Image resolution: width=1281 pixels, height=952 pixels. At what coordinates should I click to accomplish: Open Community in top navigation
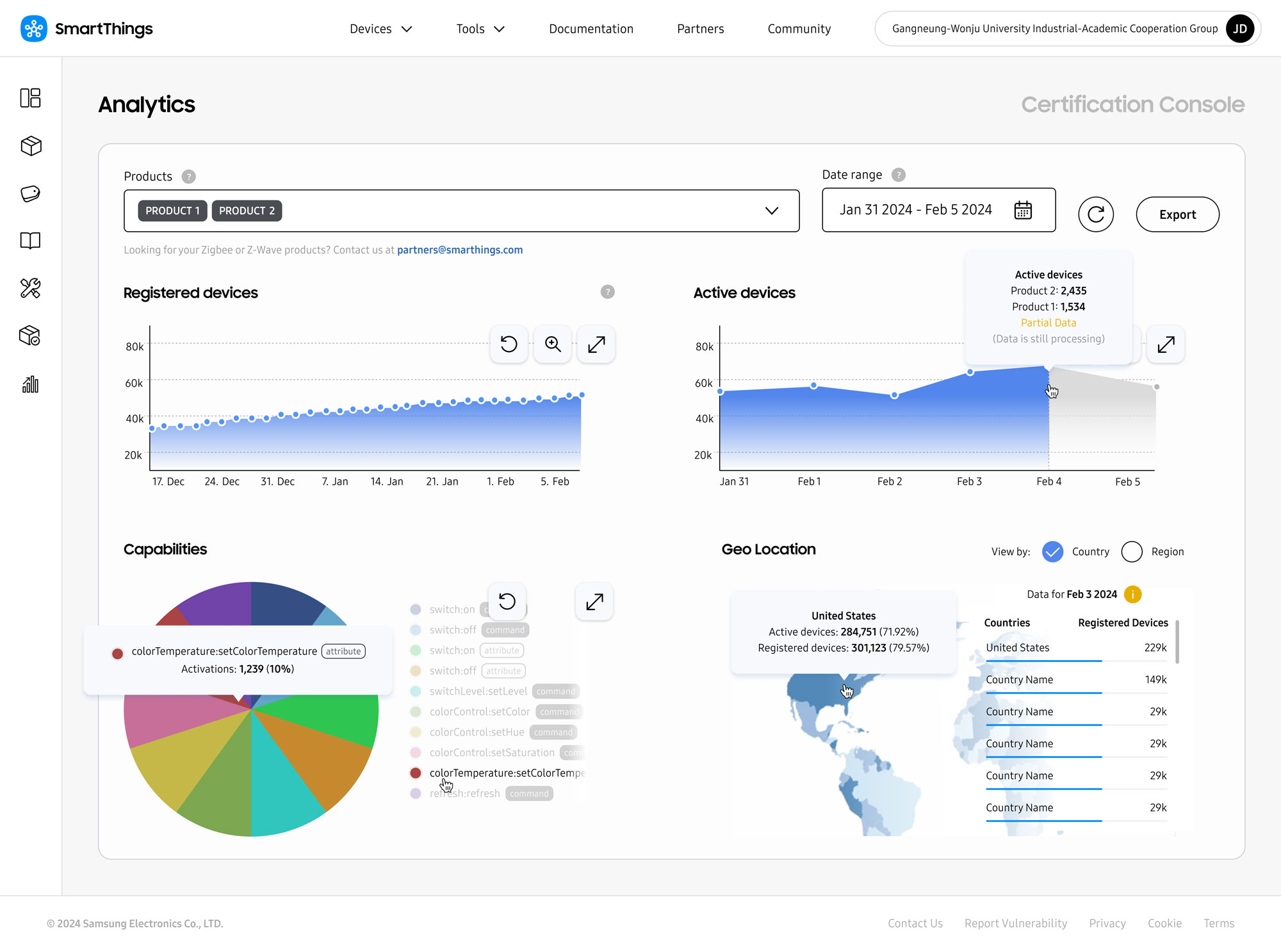pos(799,29)
